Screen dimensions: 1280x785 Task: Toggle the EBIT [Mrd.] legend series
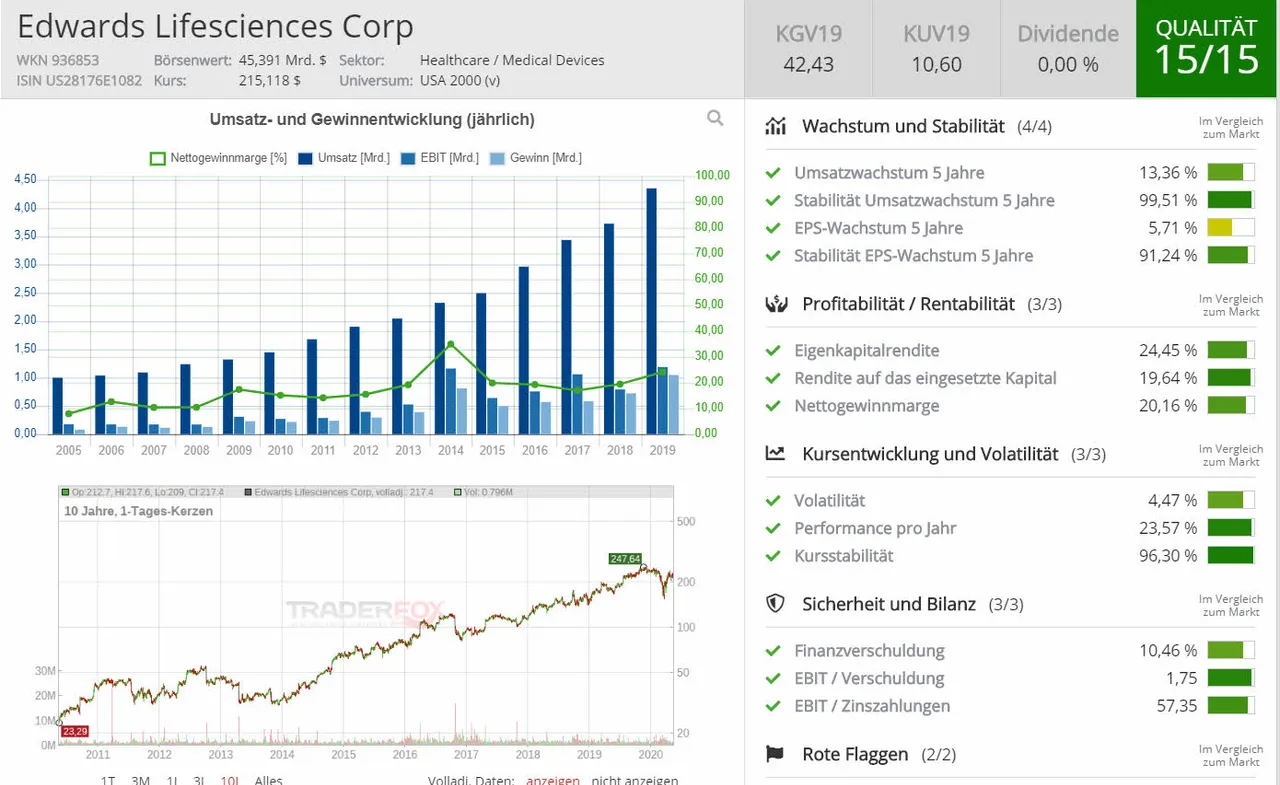click(x=440, y=158)
